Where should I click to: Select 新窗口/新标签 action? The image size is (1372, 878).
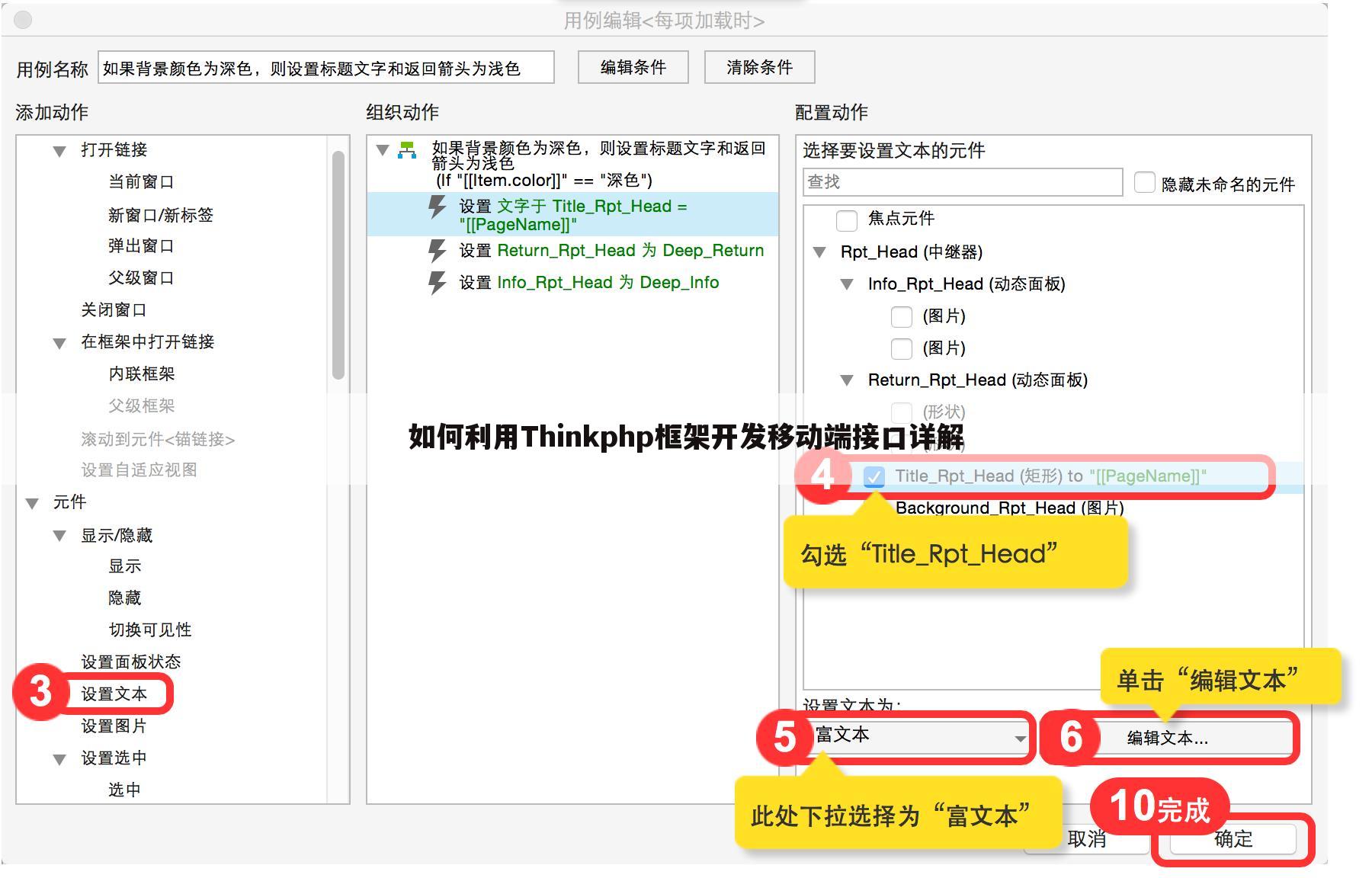[161, 216]
